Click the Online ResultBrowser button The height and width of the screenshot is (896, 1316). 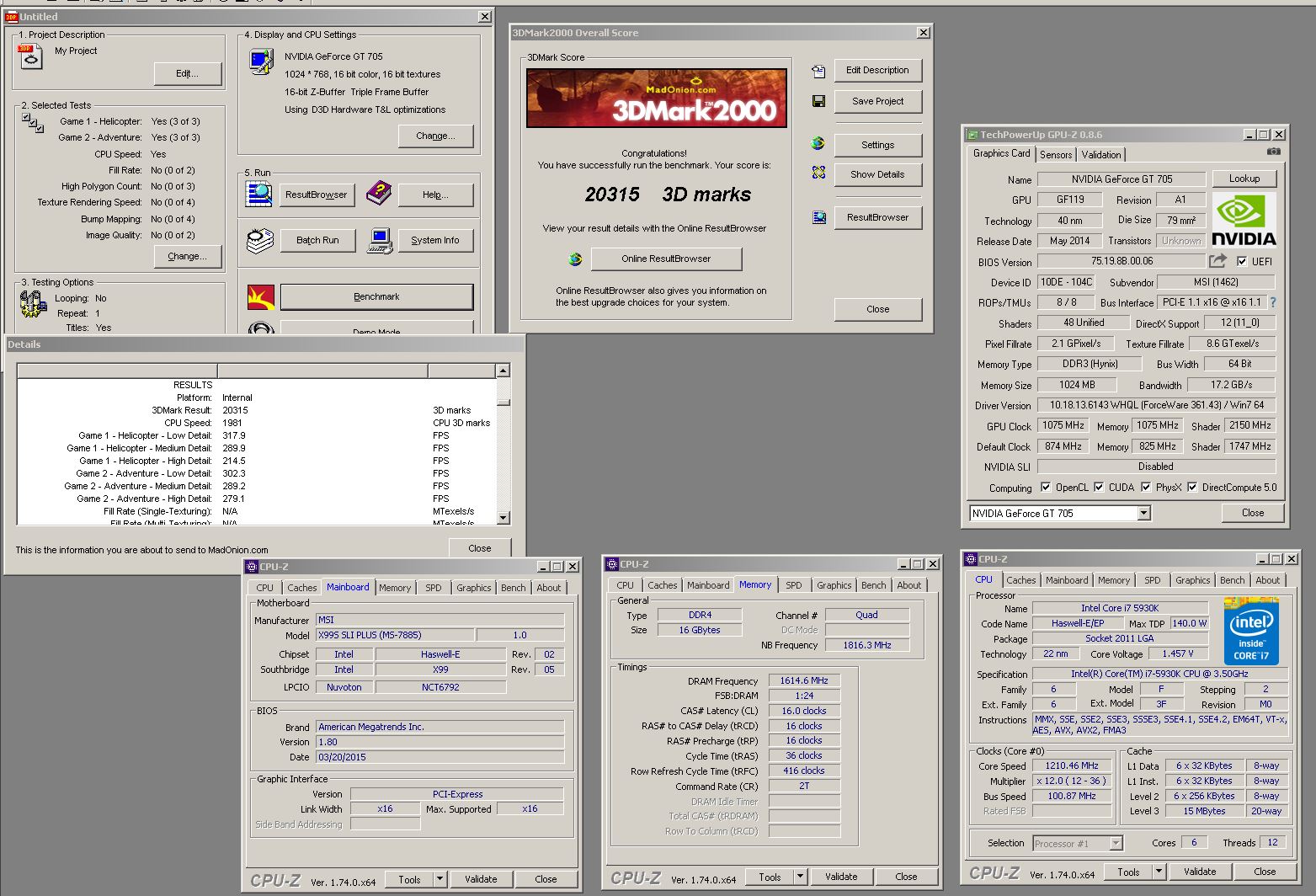coord(666,259)
